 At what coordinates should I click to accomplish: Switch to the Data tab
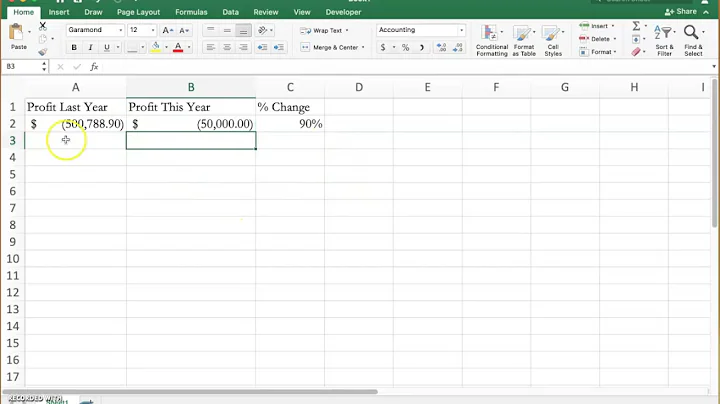coord(231,12)
